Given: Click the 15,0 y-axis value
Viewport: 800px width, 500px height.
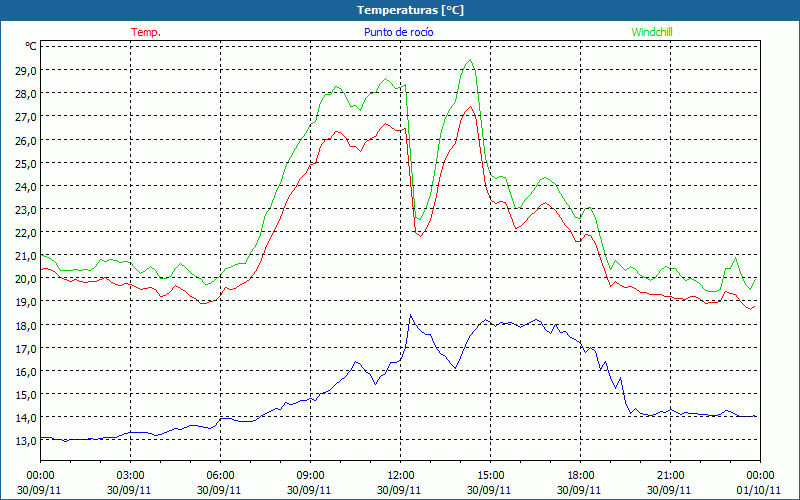Looking at the screenshot, I should pyautogui.click(x=26, y=395).
